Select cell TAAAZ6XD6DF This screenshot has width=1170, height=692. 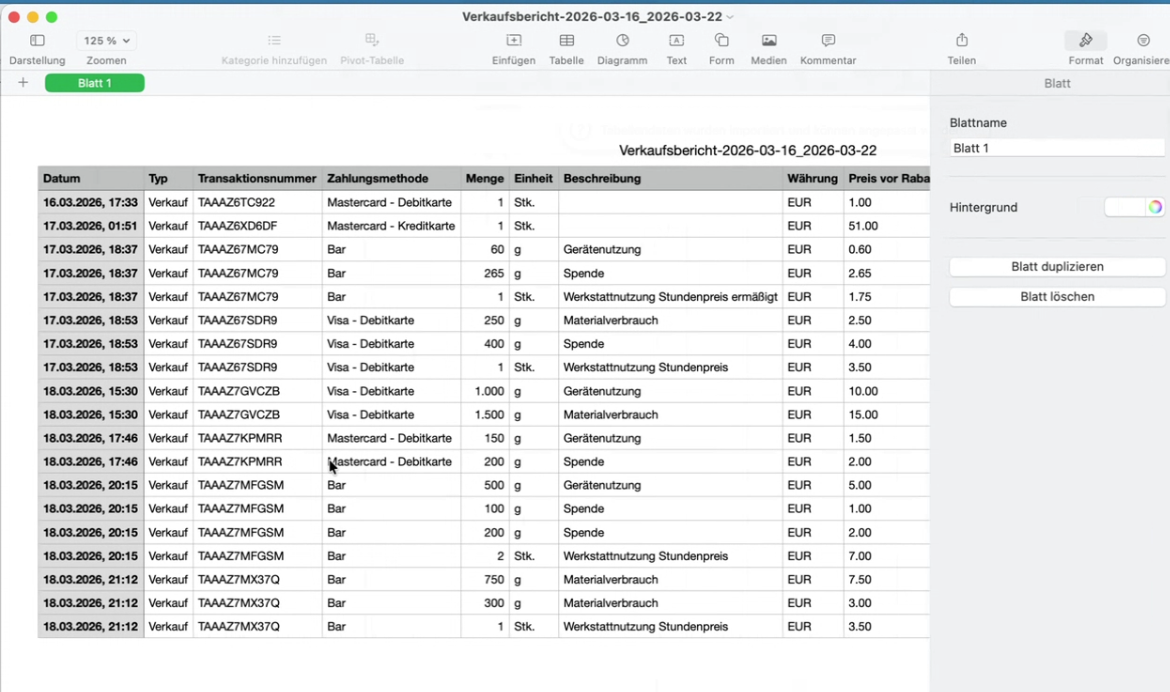pyautogui.click(x=257, y=225)
